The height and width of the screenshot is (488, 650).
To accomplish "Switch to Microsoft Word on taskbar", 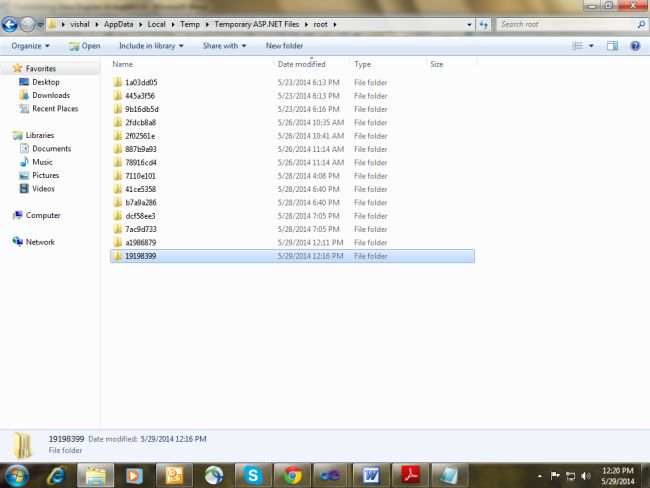I will (371, 475).
